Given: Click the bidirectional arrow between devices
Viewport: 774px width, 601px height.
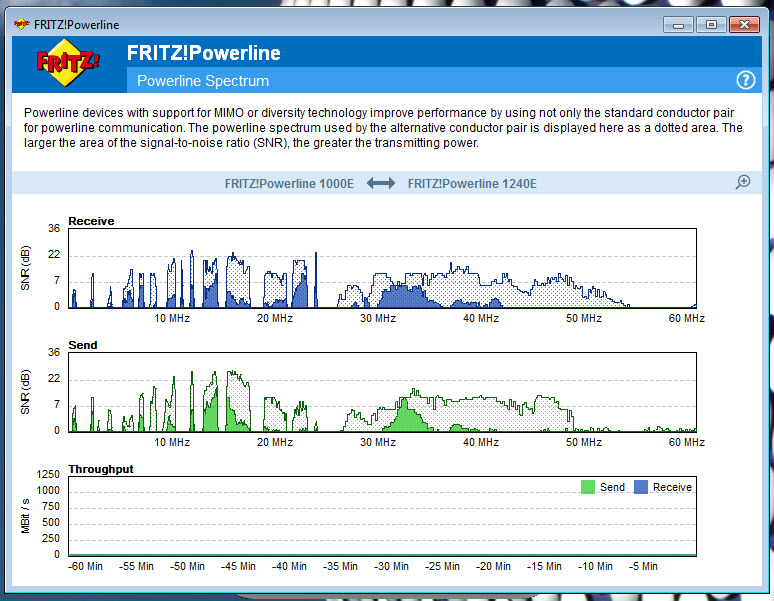Looking at the screenshot, I should [381, 184].
